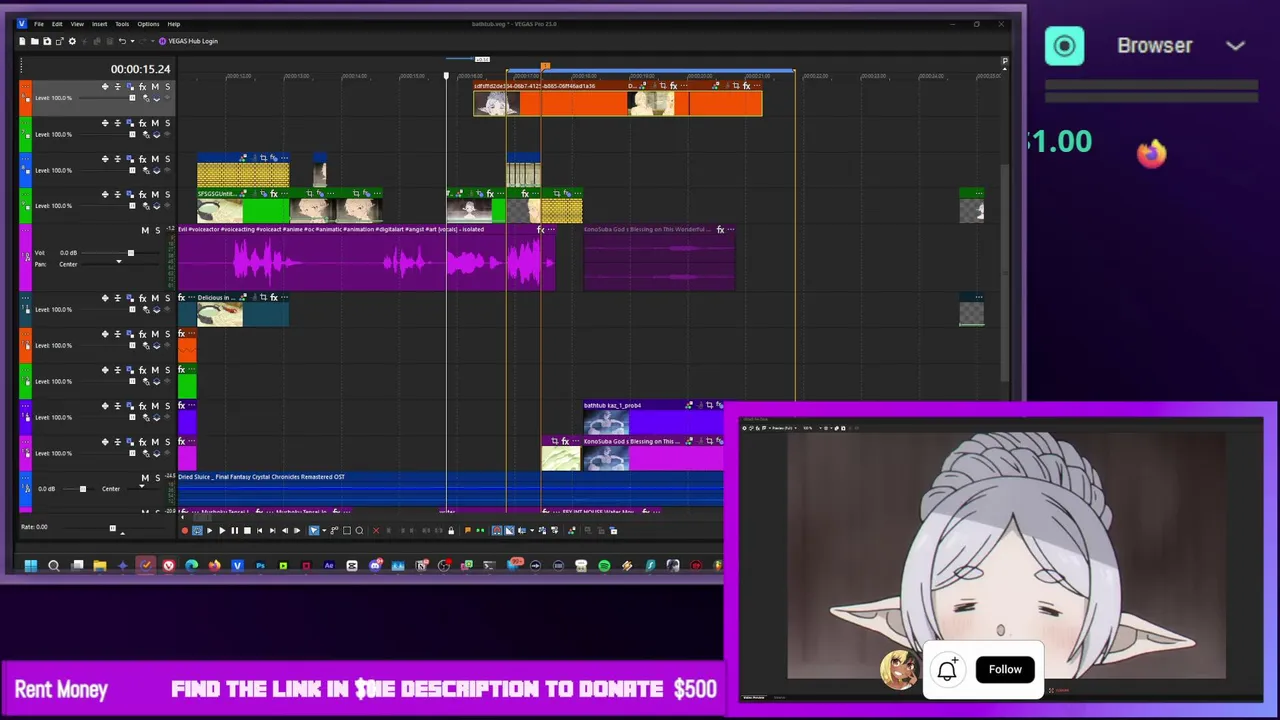The width and height of the screenshot is (1280, 720).
Task: Click the Follow button on the overlay
Action: click(x=1005, y=669)
